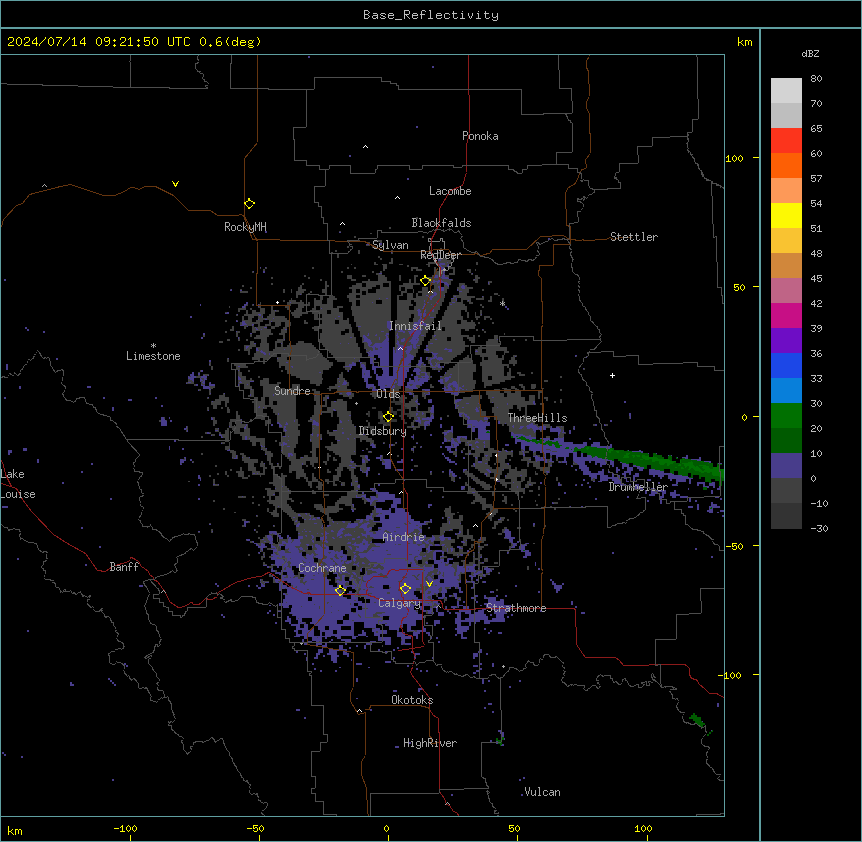Select the yellow diamond marker between Olds and Didsbury
This screenshot has width=862, height=842.
[388, 417]
